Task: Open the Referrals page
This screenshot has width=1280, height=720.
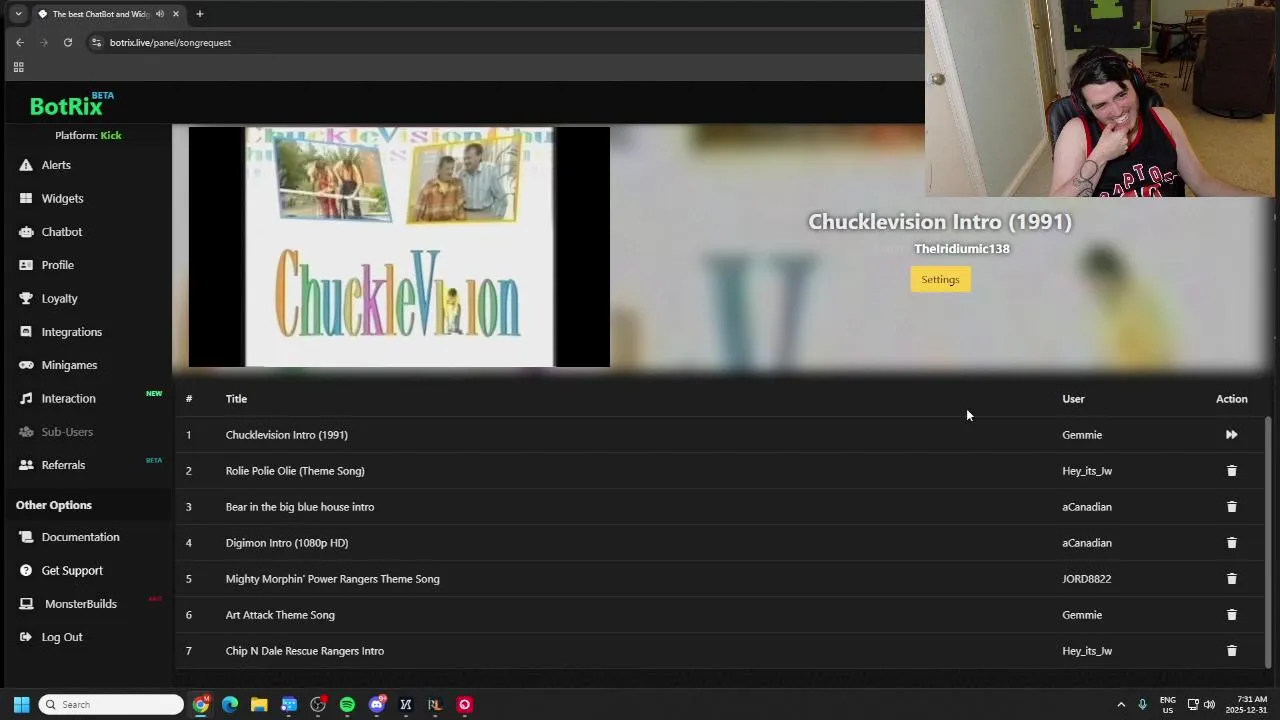Action: point(63,465)
